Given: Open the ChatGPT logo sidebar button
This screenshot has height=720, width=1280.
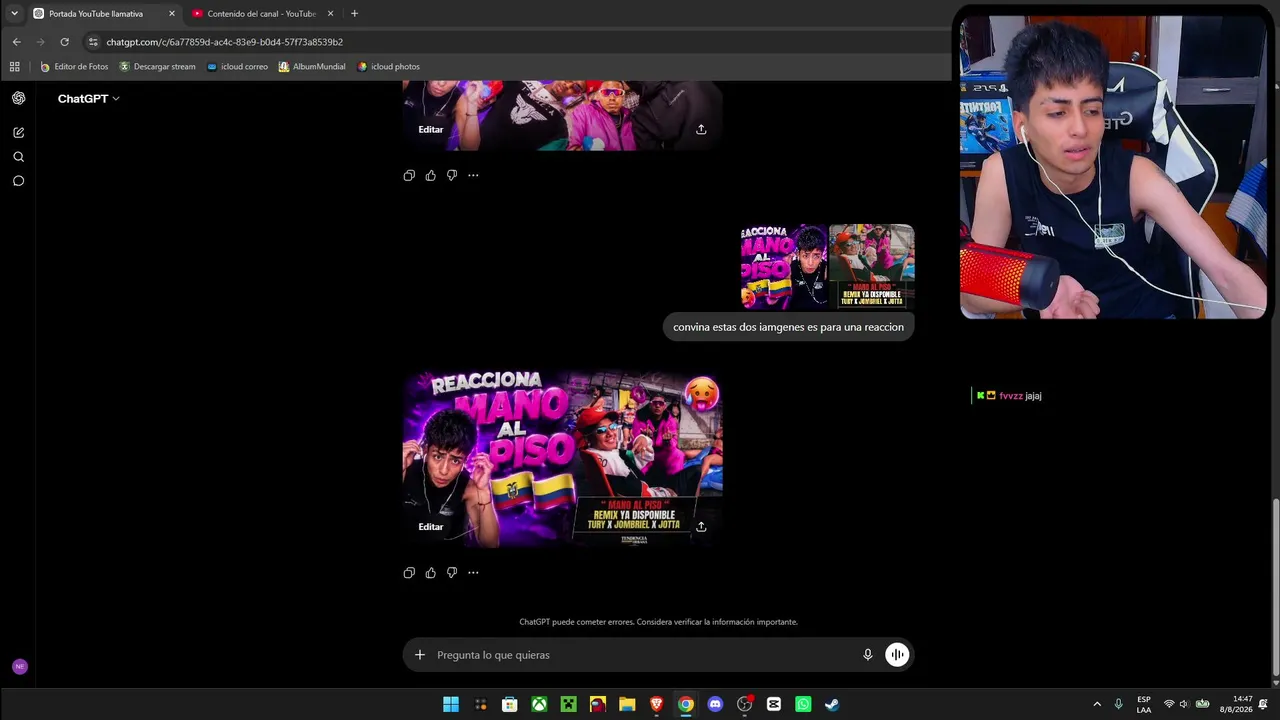Looking at the screenshot, I should (18, 98).
